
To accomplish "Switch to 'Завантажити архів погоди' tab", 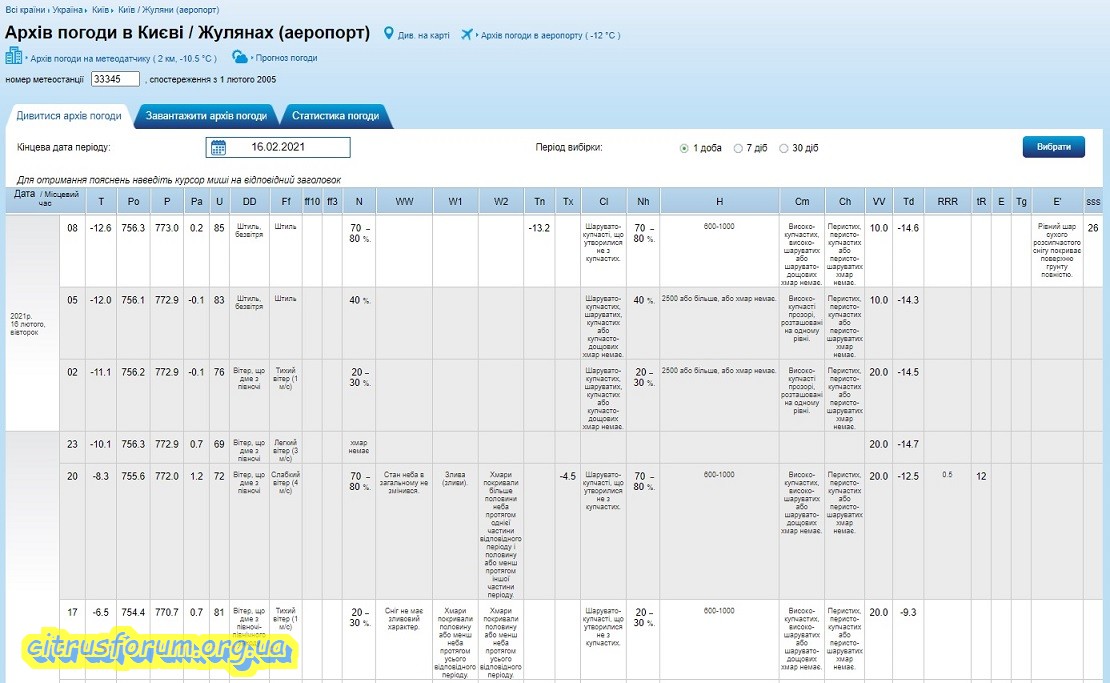I will coord(206,116).
